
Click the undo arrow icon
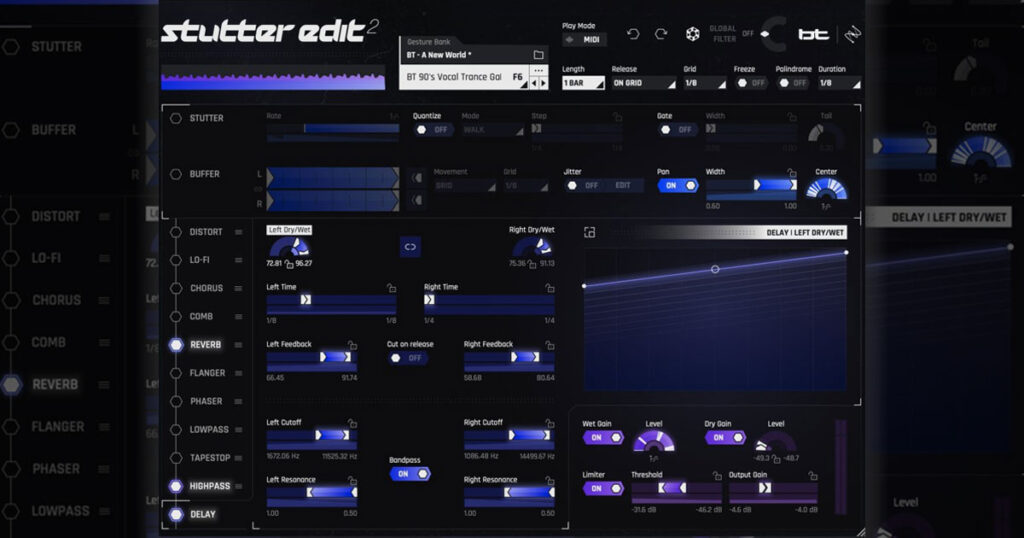pos(632,34)
